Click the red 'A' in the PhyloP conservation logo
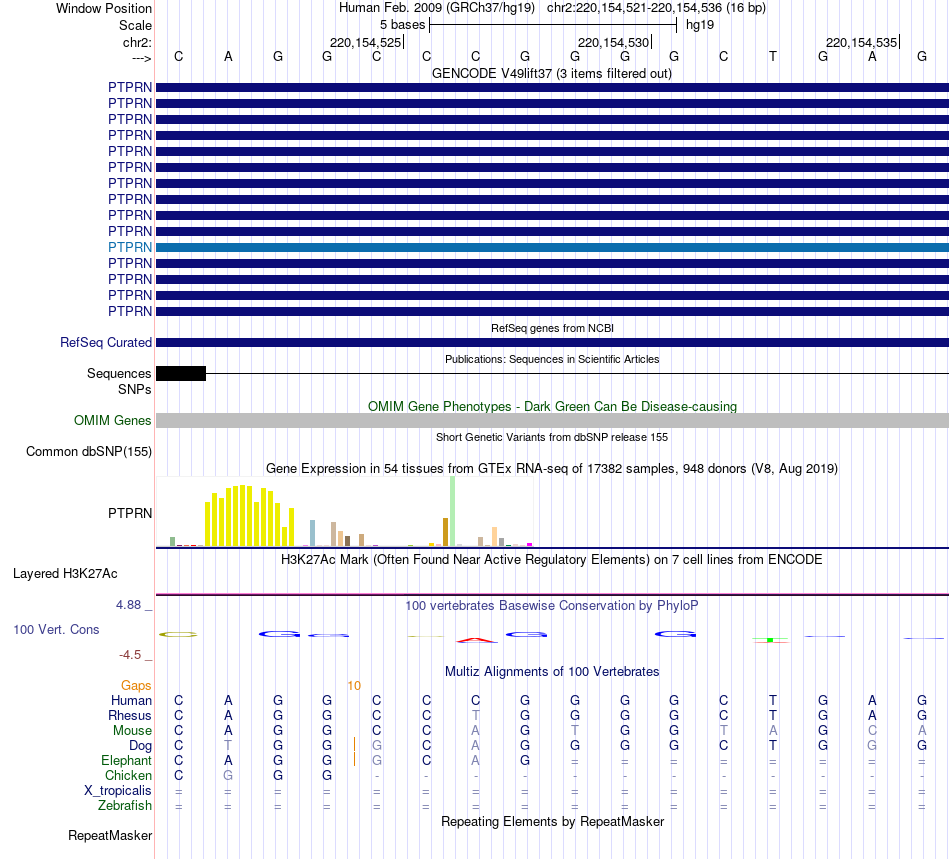The image size is (950, 859). click(x=476, y=640)
